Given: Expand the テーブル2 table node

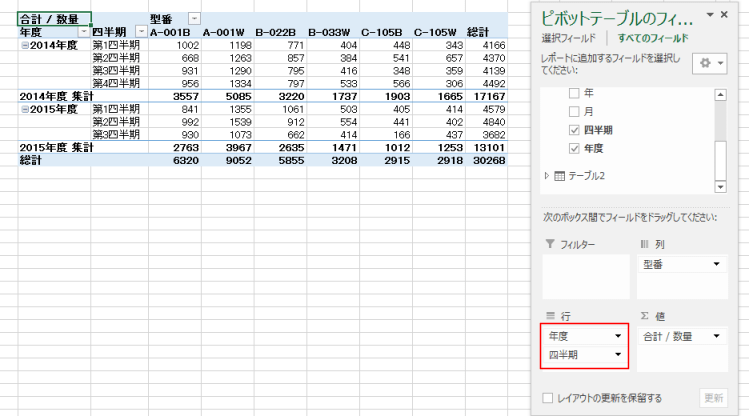Looking at the screenshot, I should pos(546,176).
